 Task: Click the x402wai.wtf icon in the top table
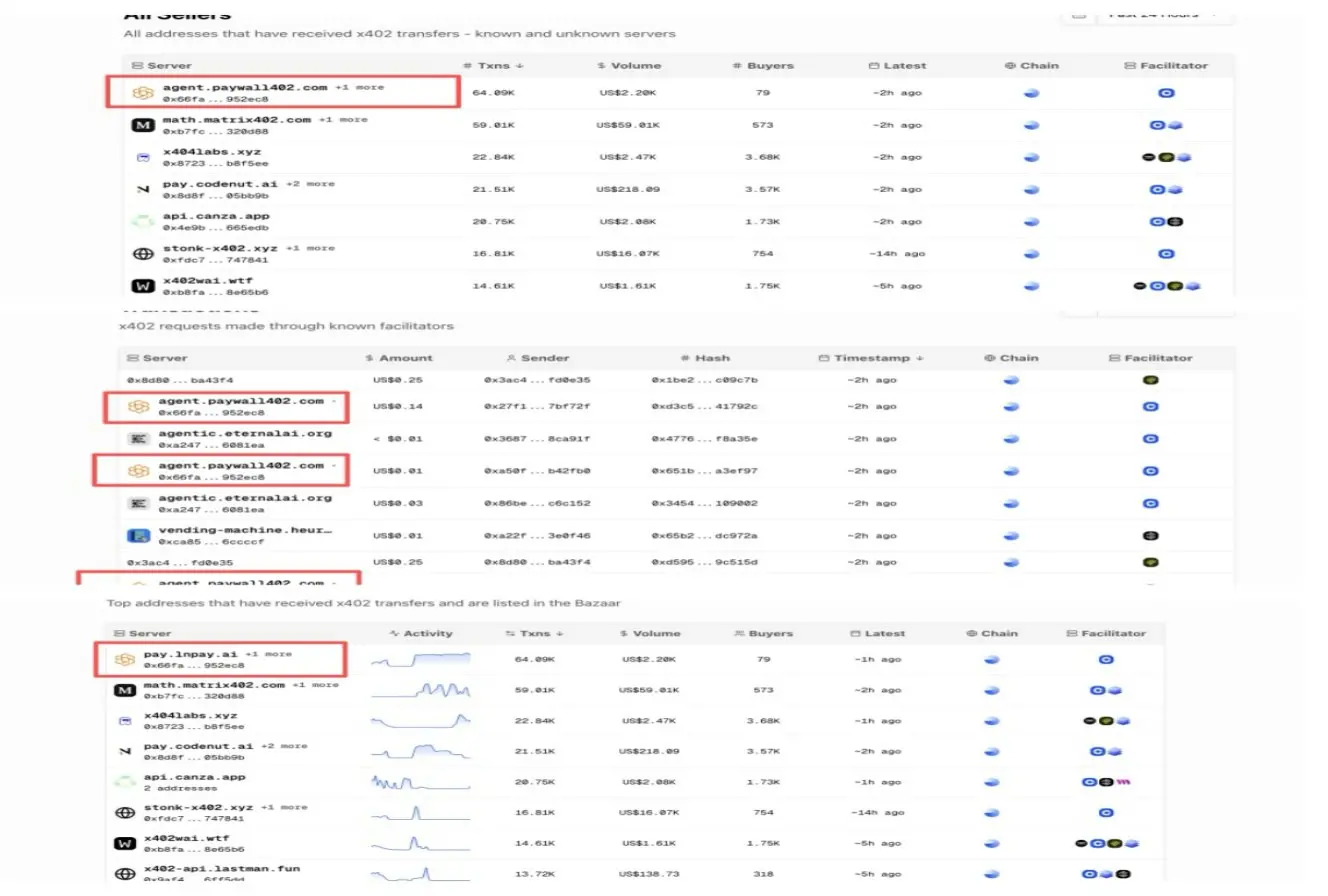143,286
